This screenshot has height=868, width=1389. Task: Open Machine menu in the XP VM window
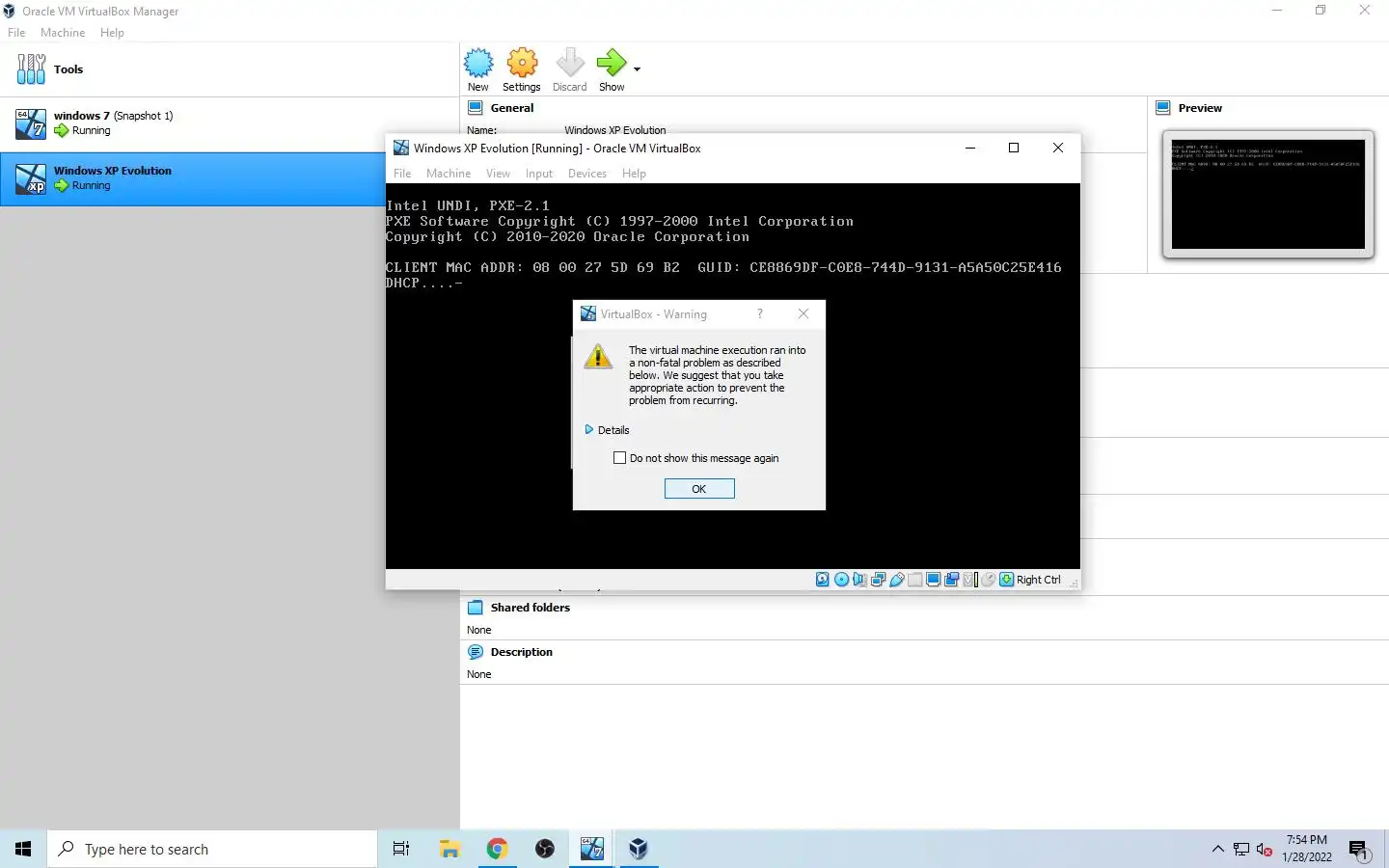tap(449, 174)
